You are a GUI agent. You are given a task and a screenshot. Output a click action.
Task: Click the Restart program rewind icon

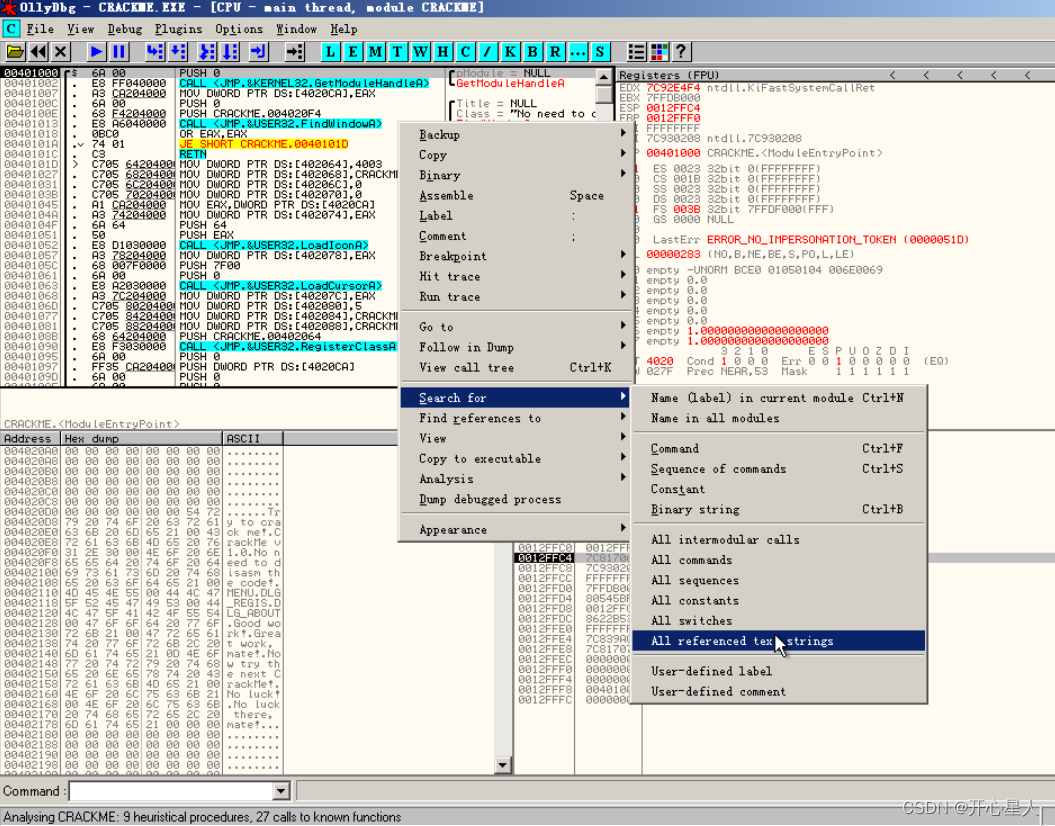[x=38, y=52]
